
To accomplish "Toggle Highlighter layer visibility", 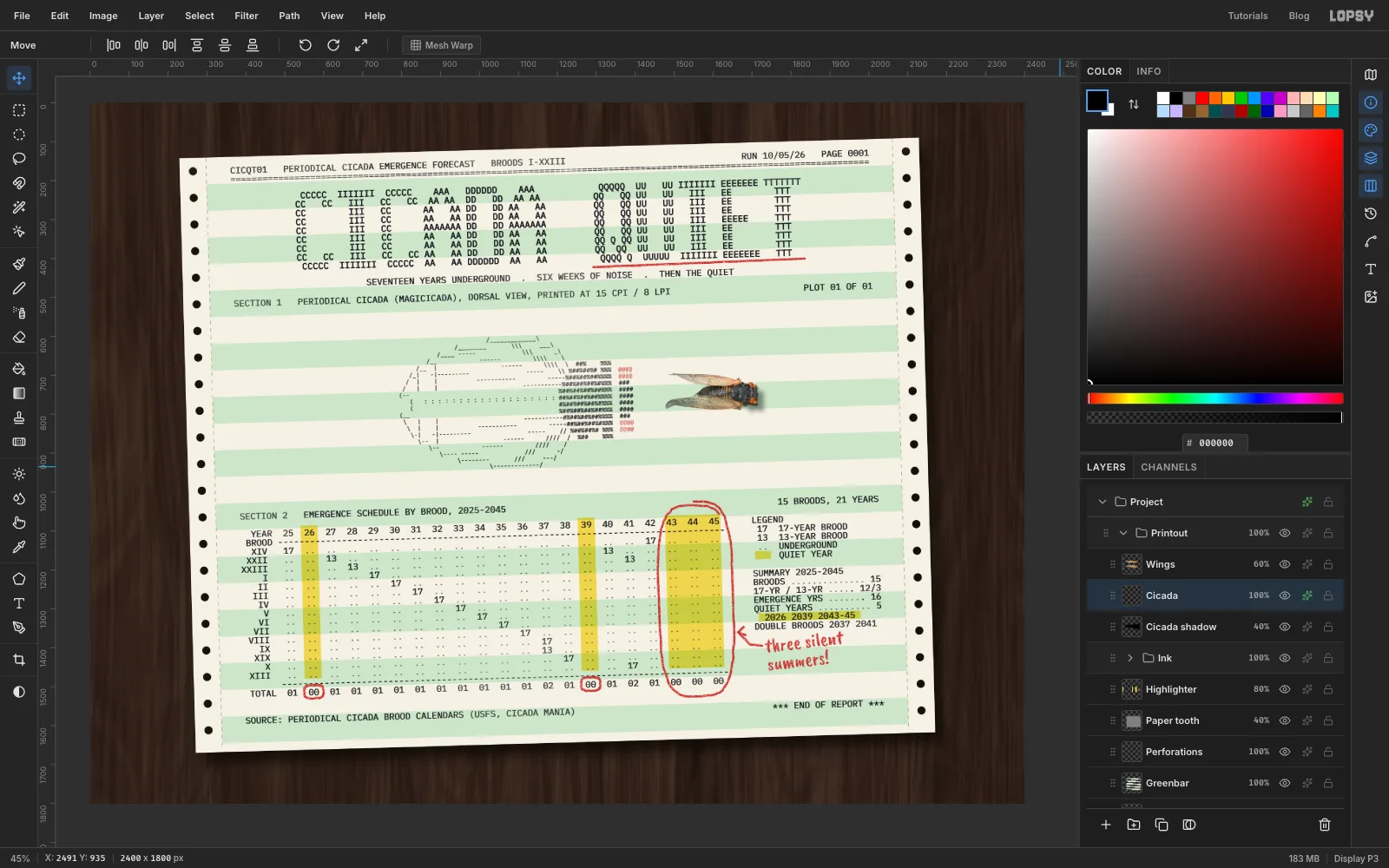I will coord(1285,689).
